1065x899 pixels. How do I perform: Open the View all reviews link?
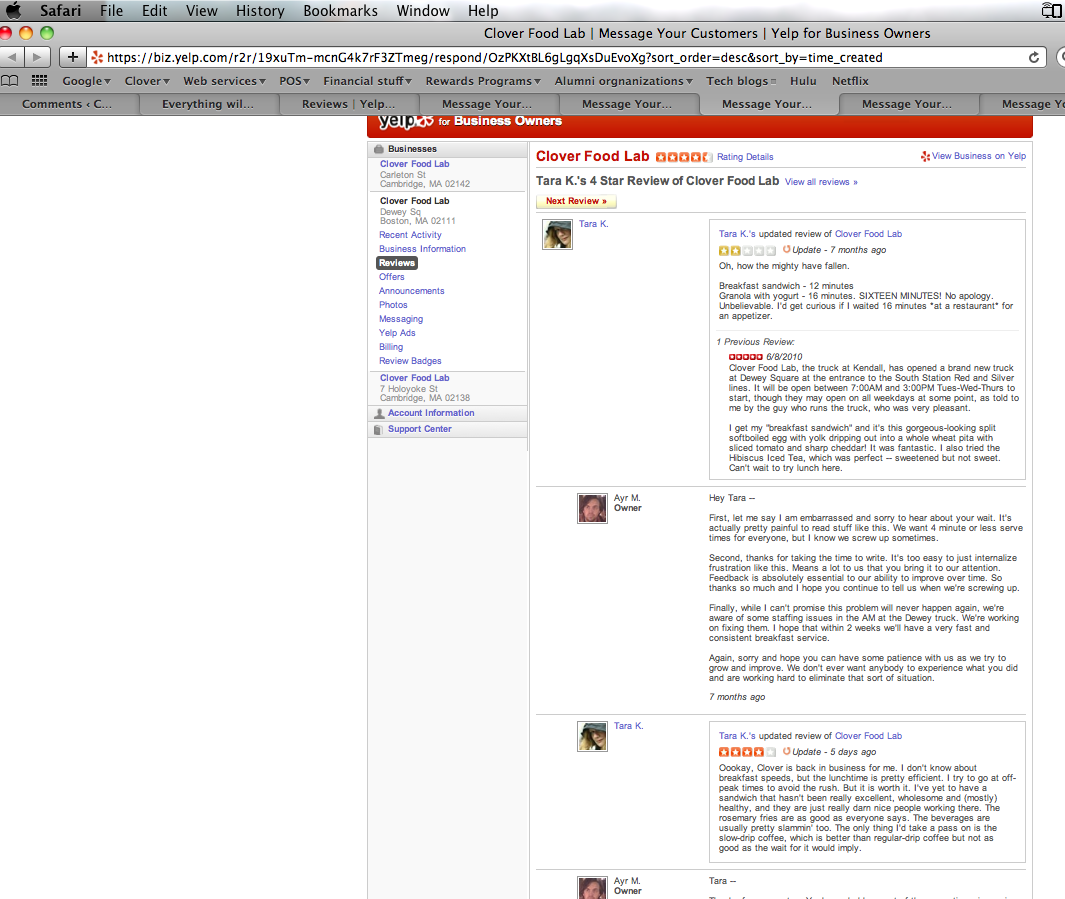[x=821, y=182]
